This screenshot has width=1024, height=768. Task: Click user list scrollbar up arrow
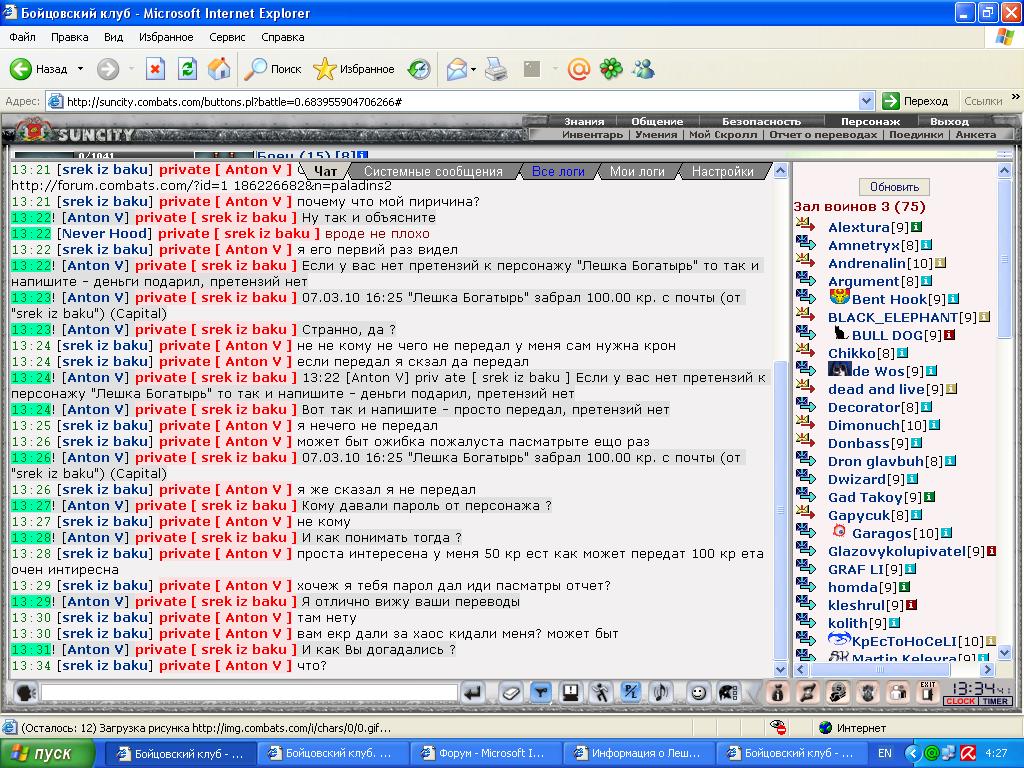pyautogui.click(x=1004, y=171)
